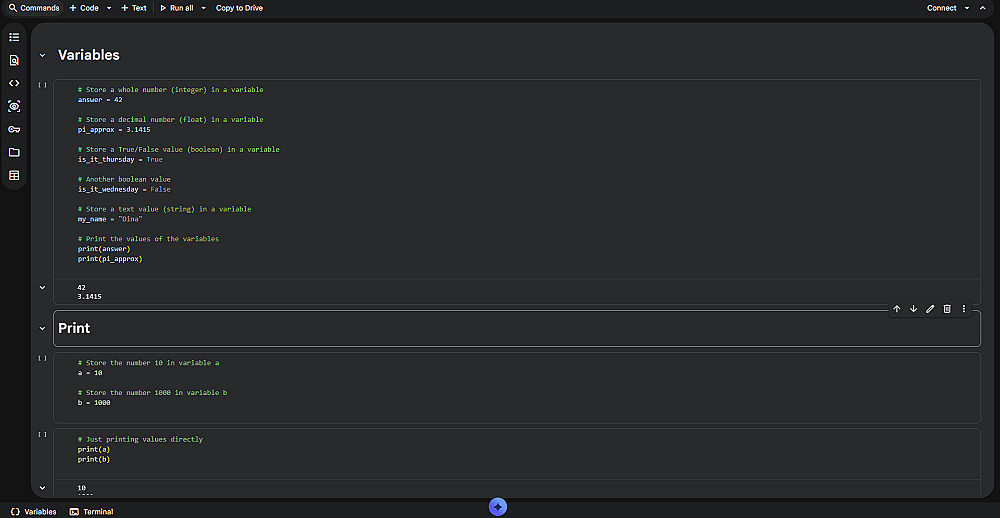This screenshot has width=1000, height=518.
Task: Click the Connect runtime button
Action: point(941,8)
